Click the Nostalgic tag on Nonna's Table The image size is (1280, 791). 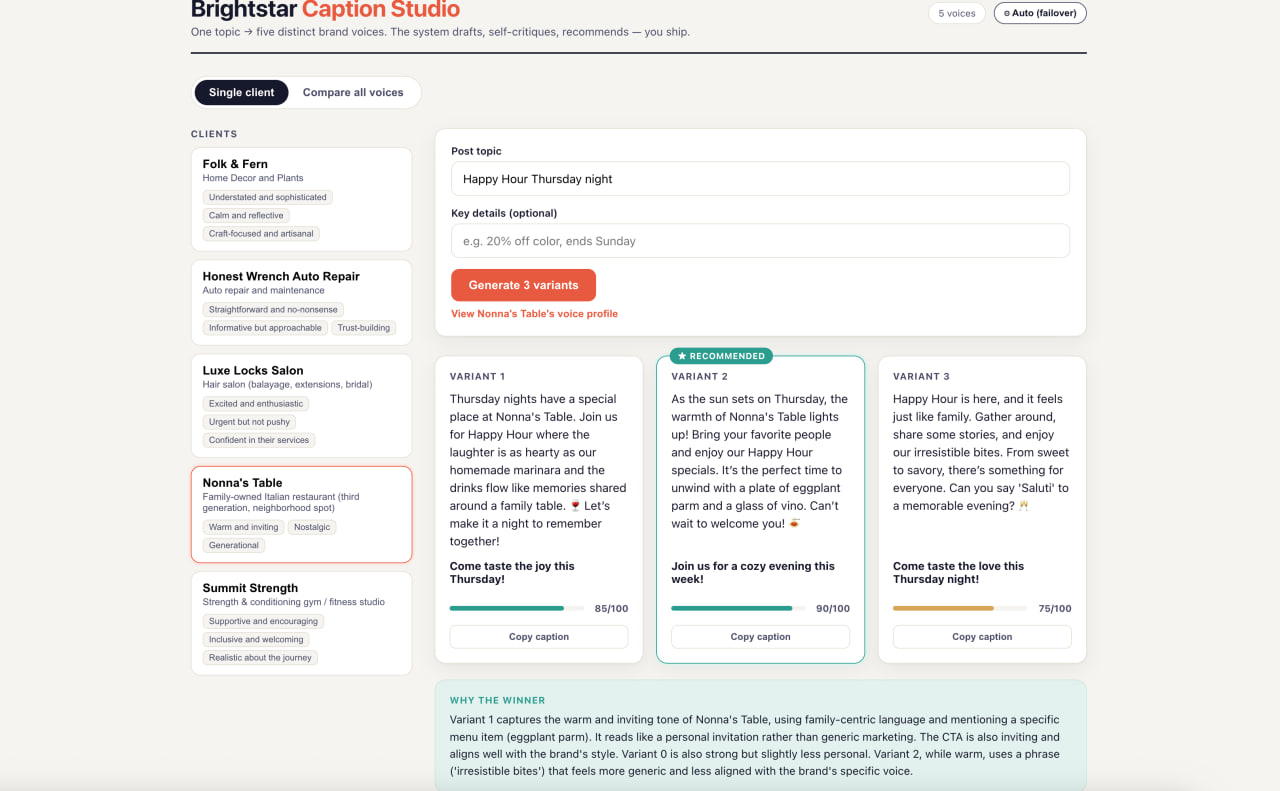point(312,527)
